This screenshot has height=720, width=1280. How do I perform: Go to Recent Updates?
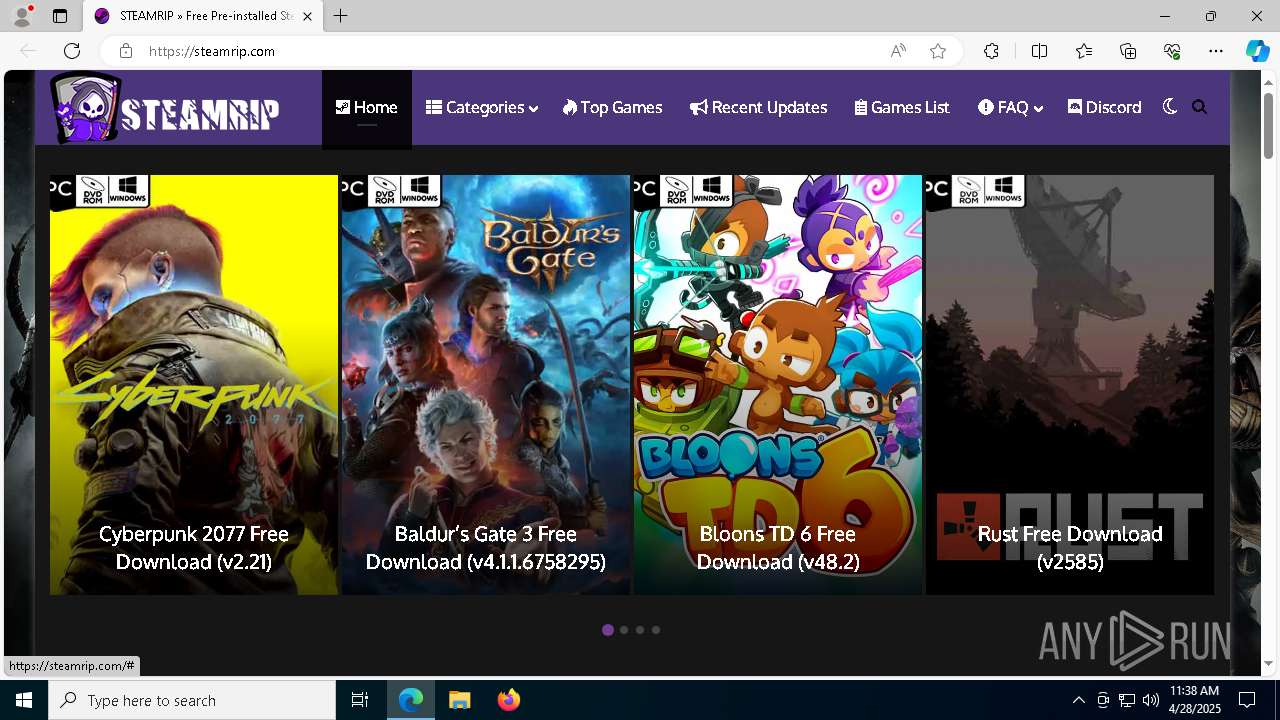click(x=759, y=108)
